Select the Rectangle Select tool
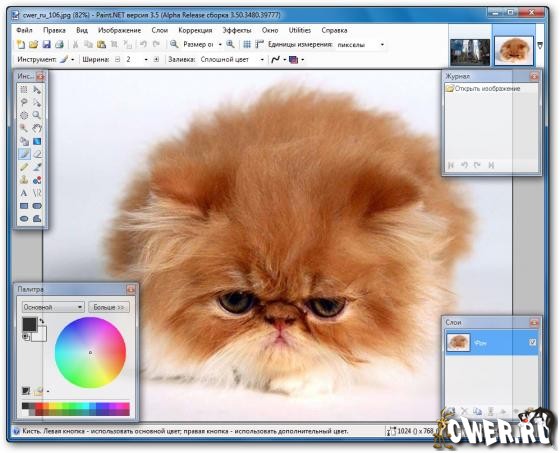The height and width of the screenshot is (453, 560). [x=24, y=89]
